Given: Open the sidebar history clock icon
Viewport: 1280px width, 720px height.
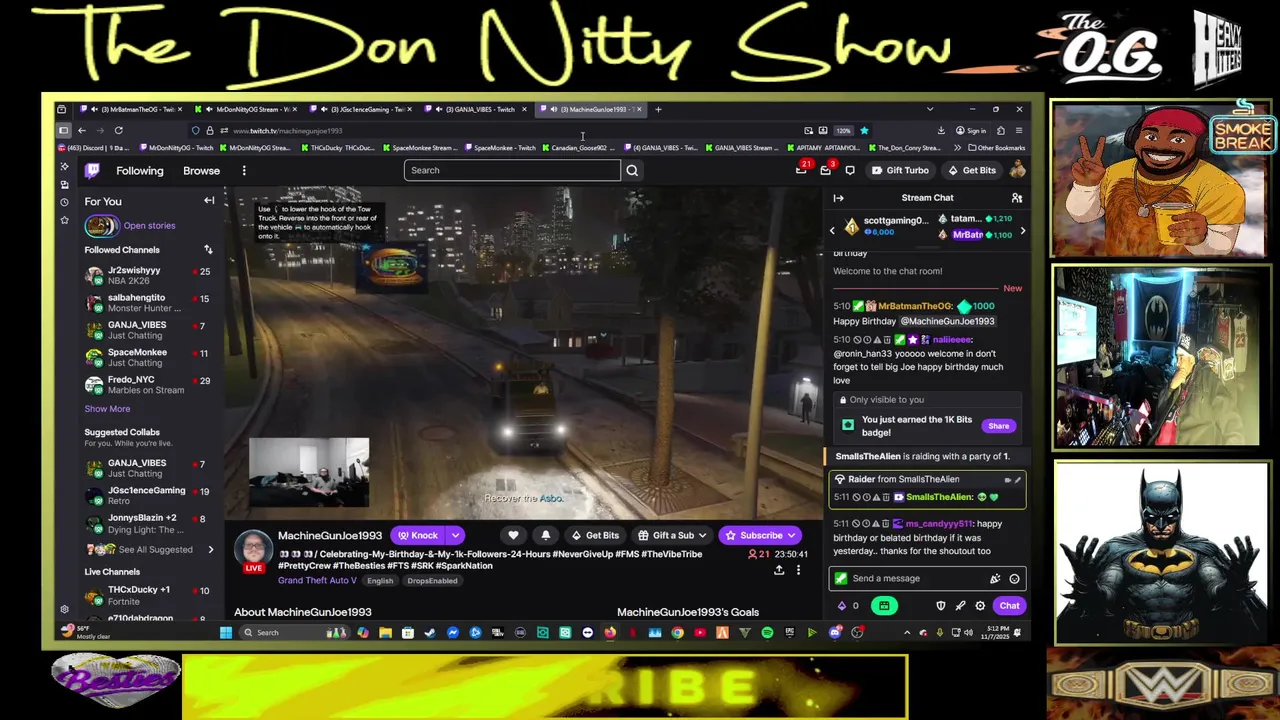Looking at the screenshot, I should [64, 202].
